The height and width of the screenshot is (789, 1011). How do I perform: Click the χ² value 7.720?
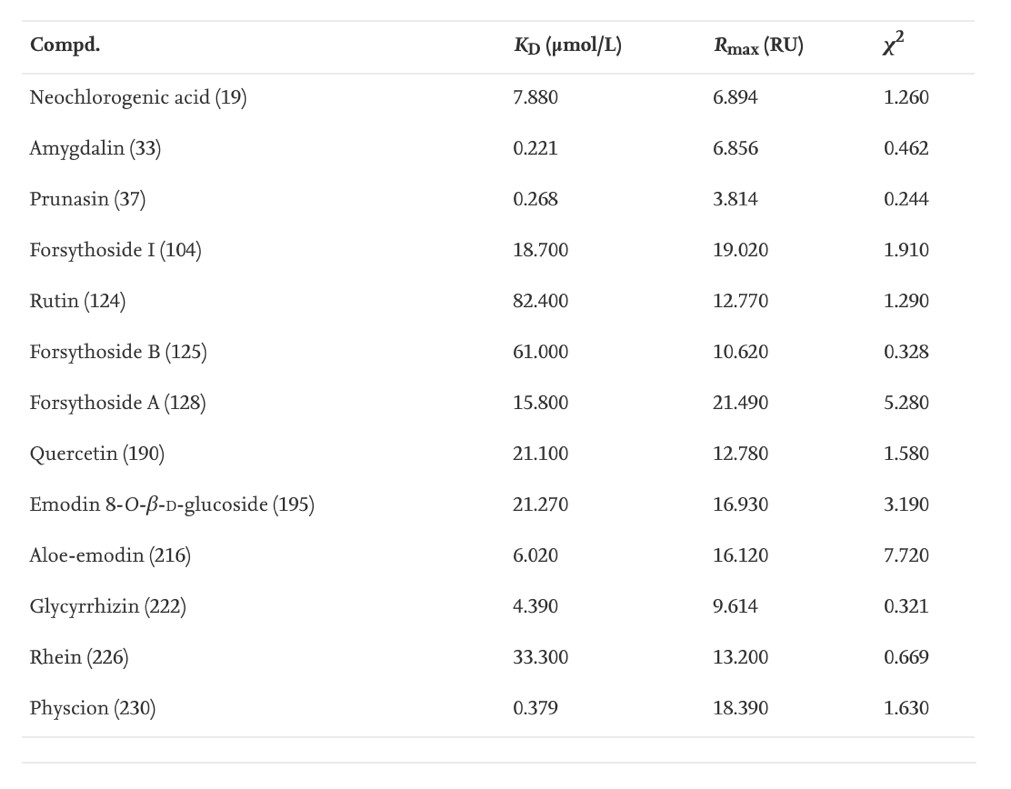(906, 556)
